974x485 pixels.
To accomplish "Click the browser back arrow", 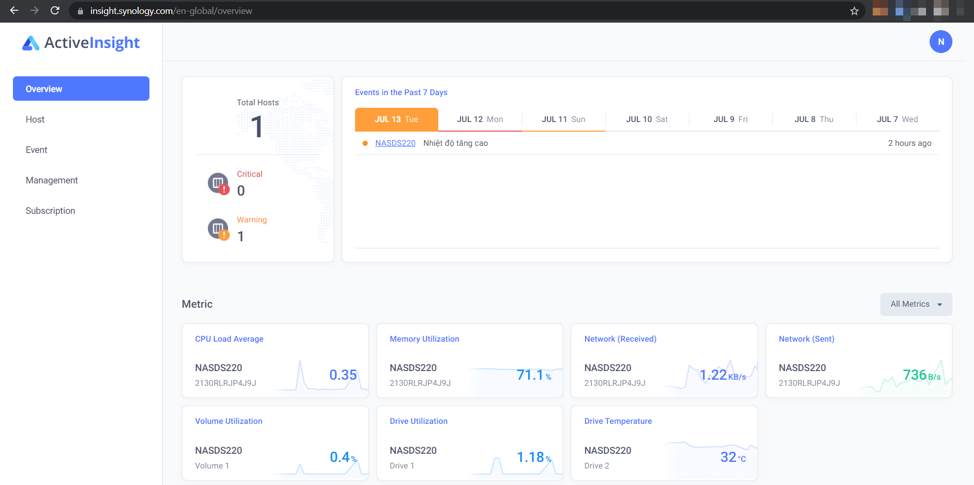I will (14, 11).
